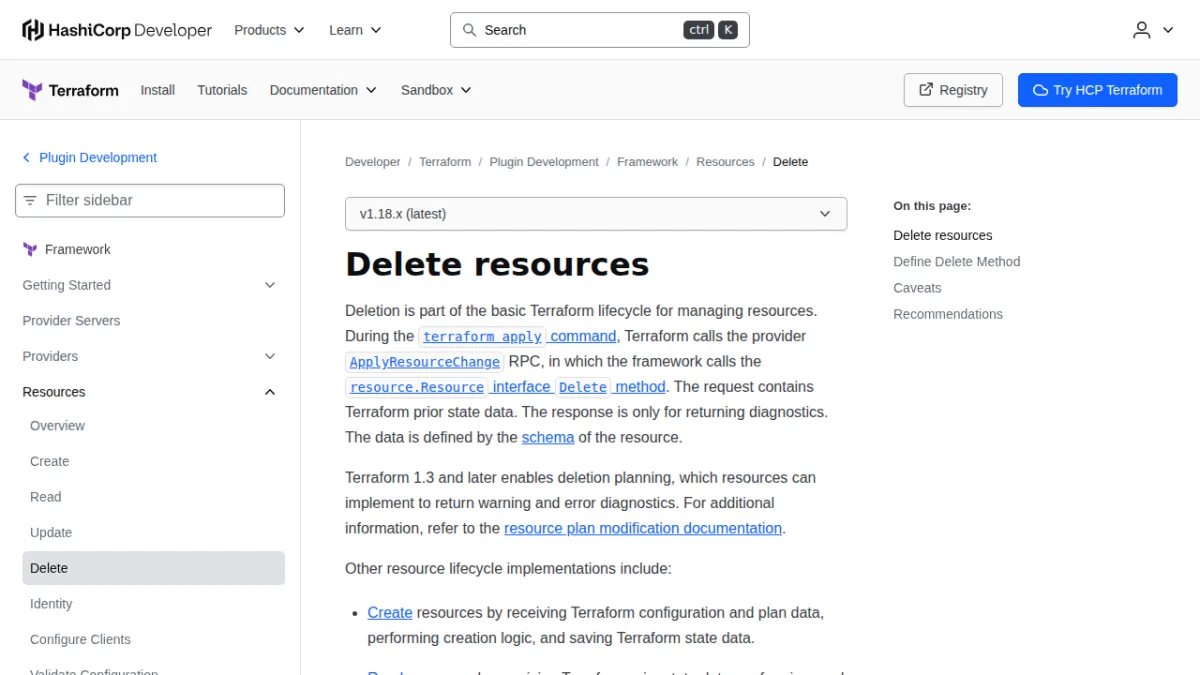
Task: Open the Products dropdown menu
Action: tap(269, 30)
